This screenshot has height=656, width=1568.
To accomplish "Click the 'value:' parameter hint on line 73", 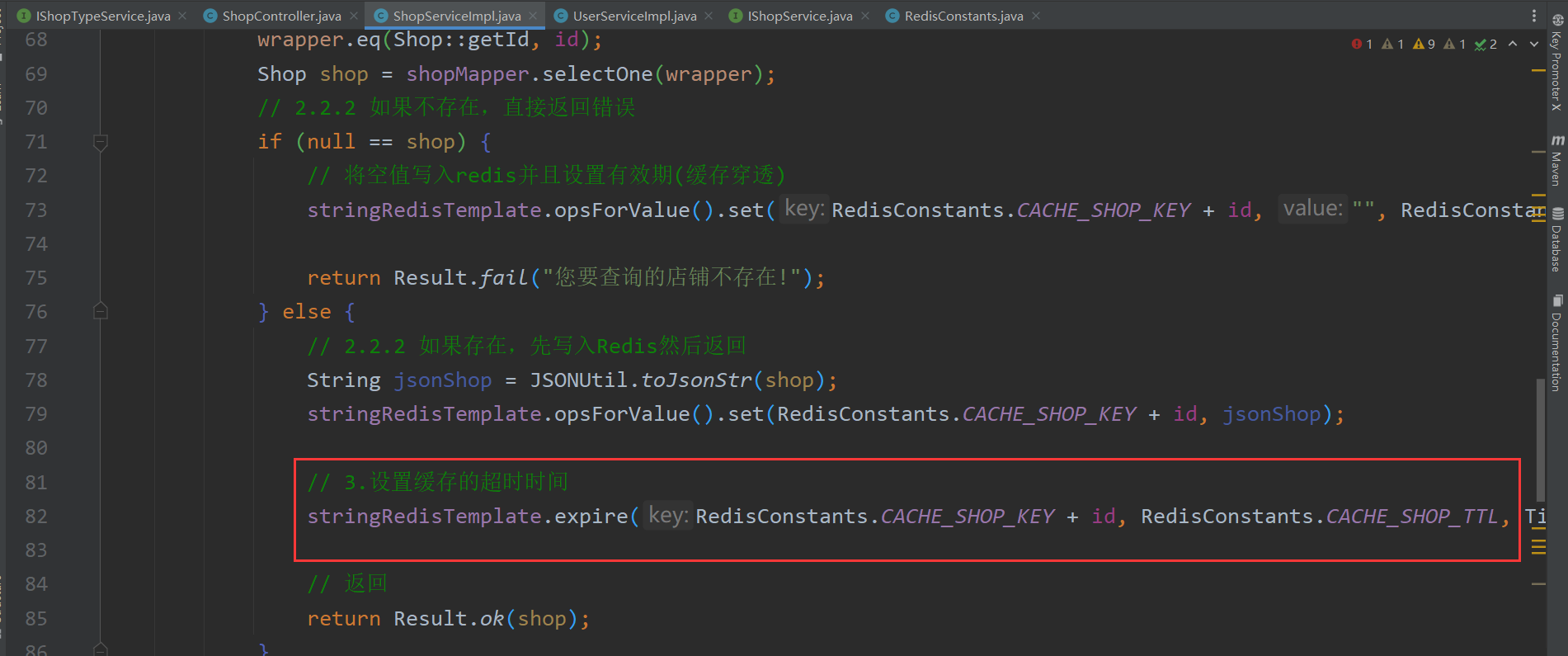I will [1313, 209].
